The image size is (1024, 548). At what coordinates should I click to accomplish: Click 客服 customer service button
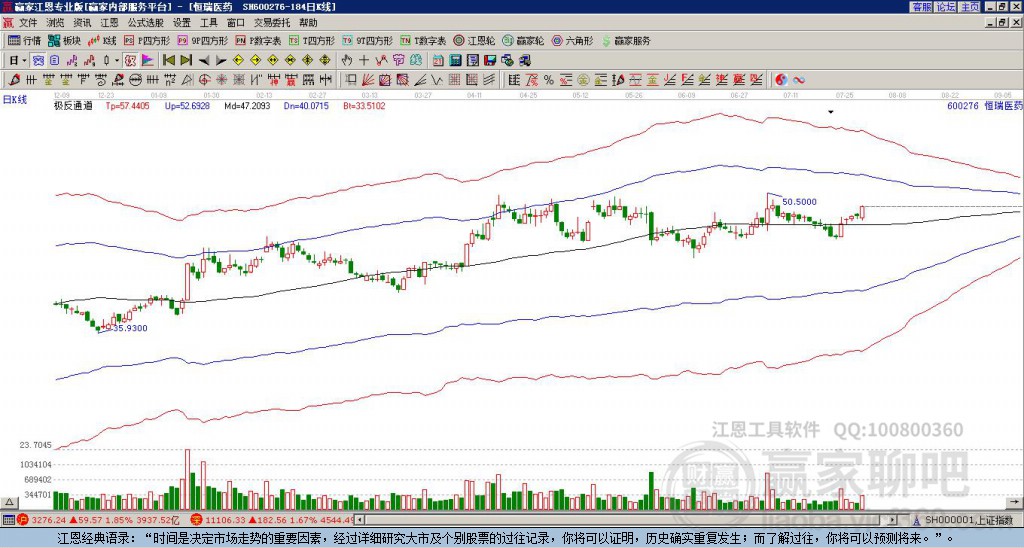[921, 7]
